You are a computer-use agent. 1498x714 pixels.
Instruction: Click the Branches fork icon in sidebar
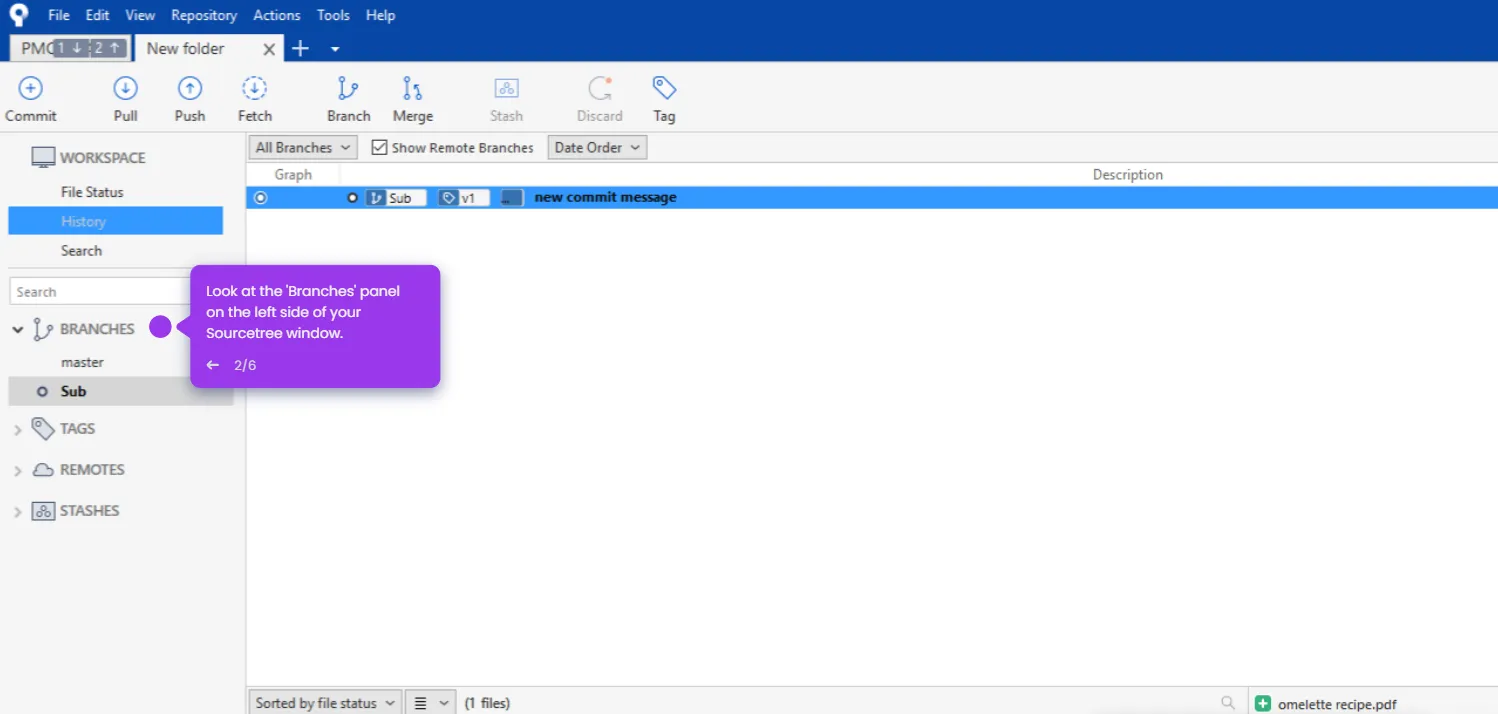(43, 329)
